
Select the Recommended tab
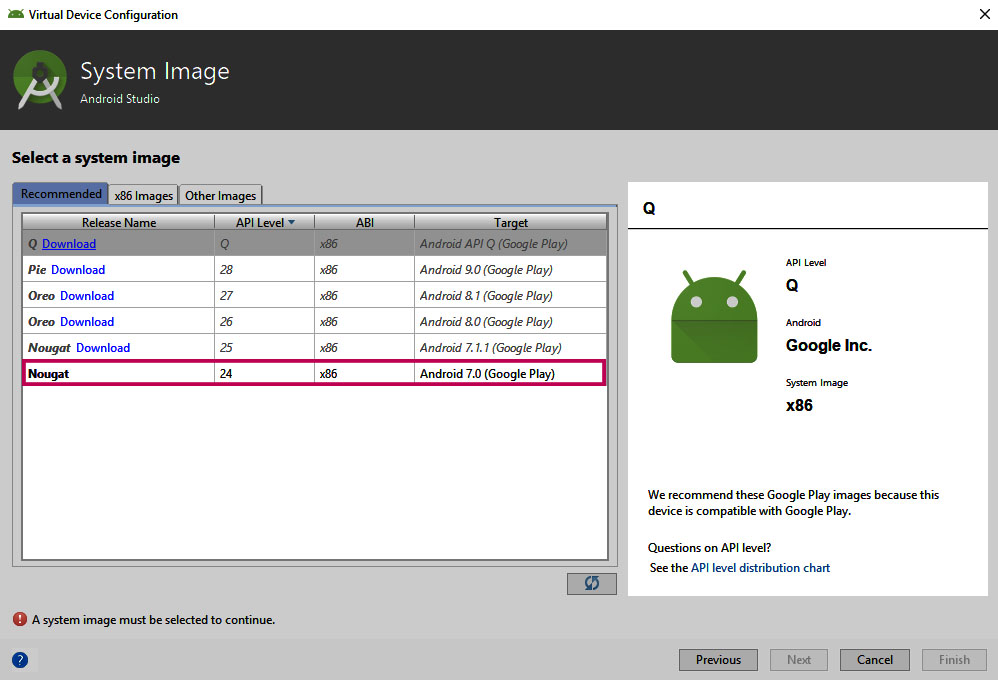tap(61, 194)
